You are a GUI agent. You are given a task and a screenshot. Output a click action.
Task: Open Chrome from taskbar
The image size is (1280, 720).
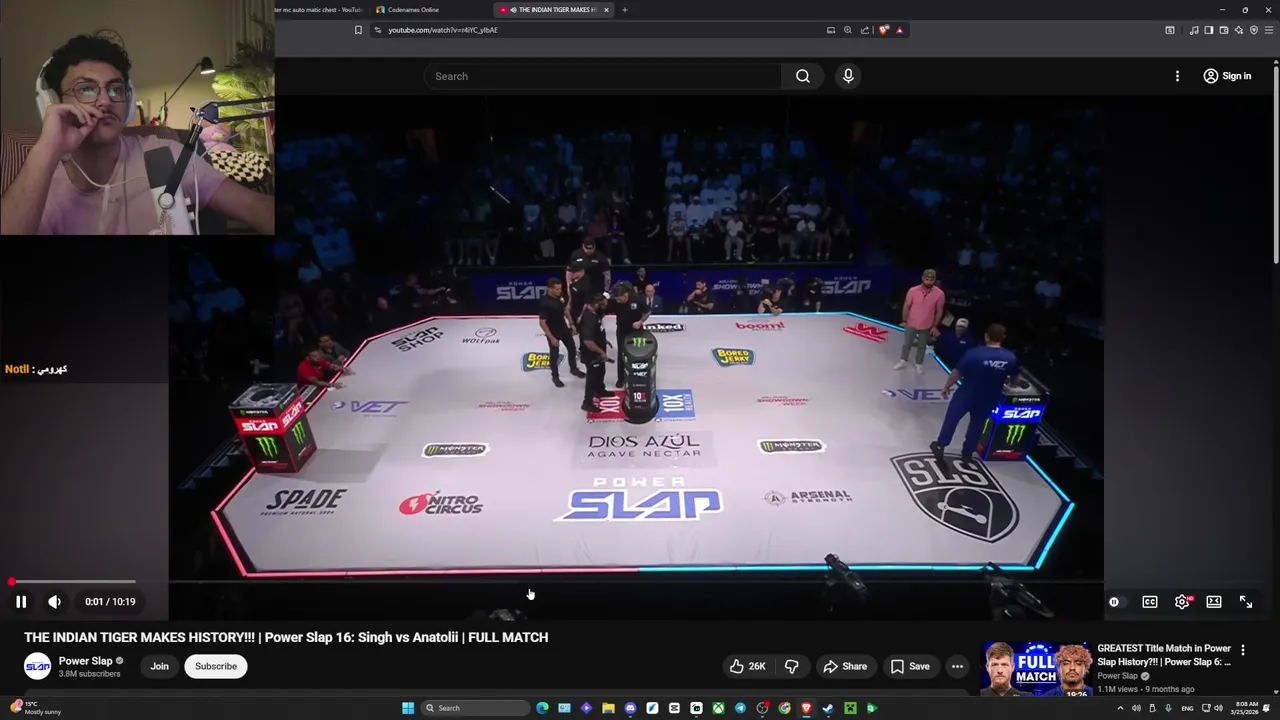tap(784, 708)
